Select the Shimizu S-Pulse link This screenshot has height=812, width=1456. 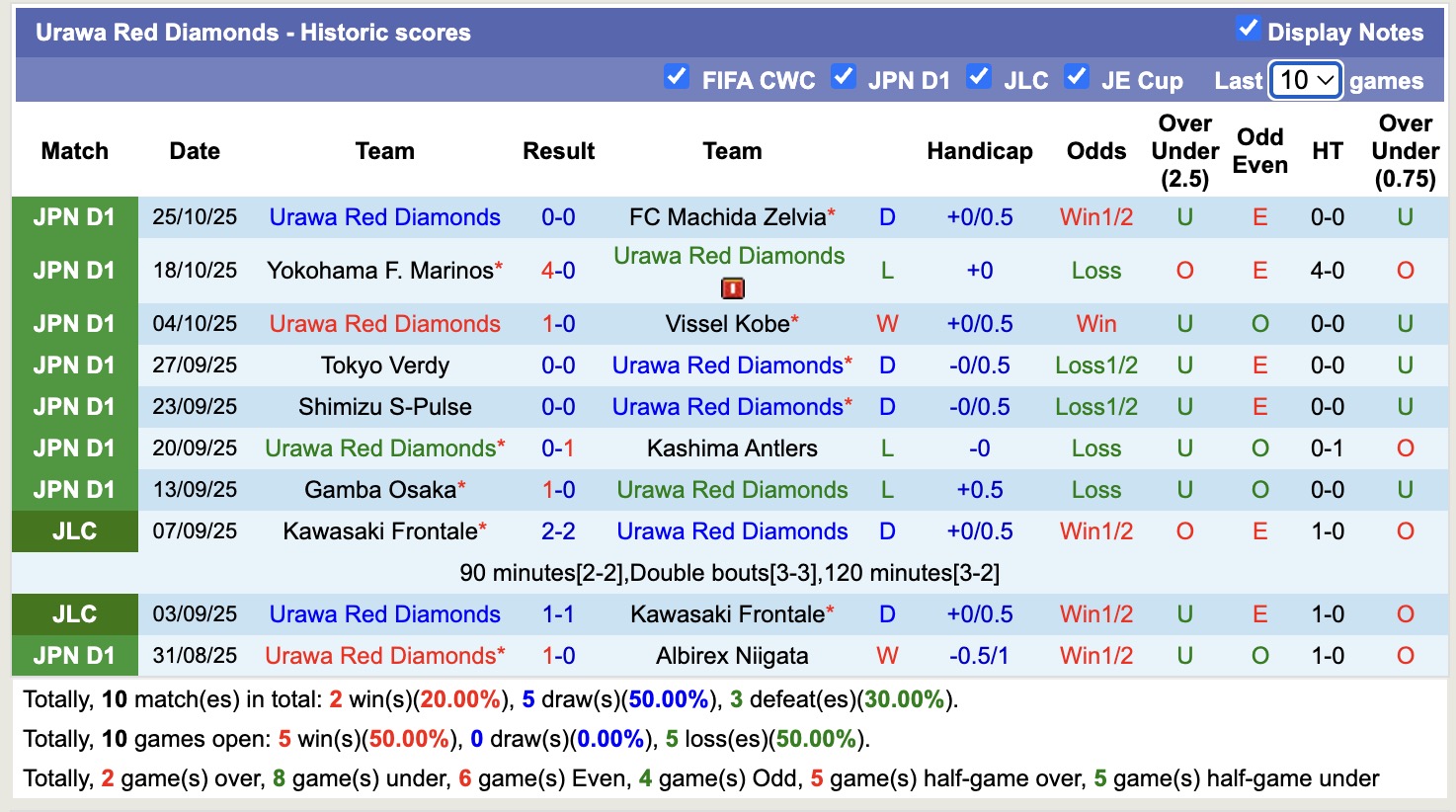click(x=385, y=406)
